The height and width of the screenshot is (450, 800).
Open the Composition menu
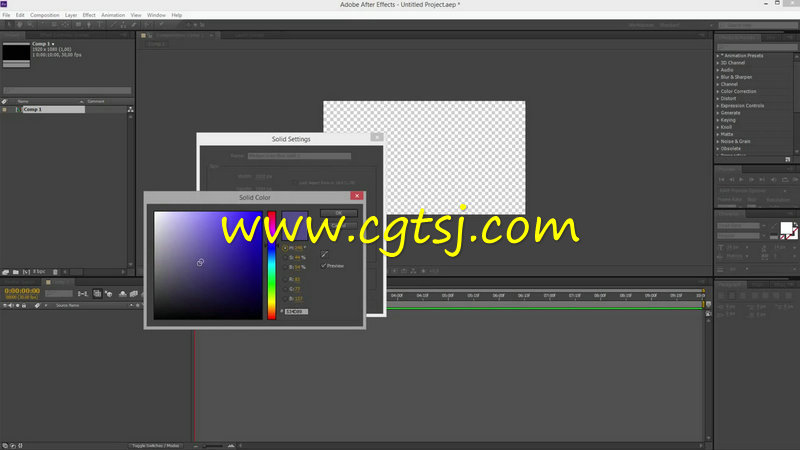click(x=45, y=15)
